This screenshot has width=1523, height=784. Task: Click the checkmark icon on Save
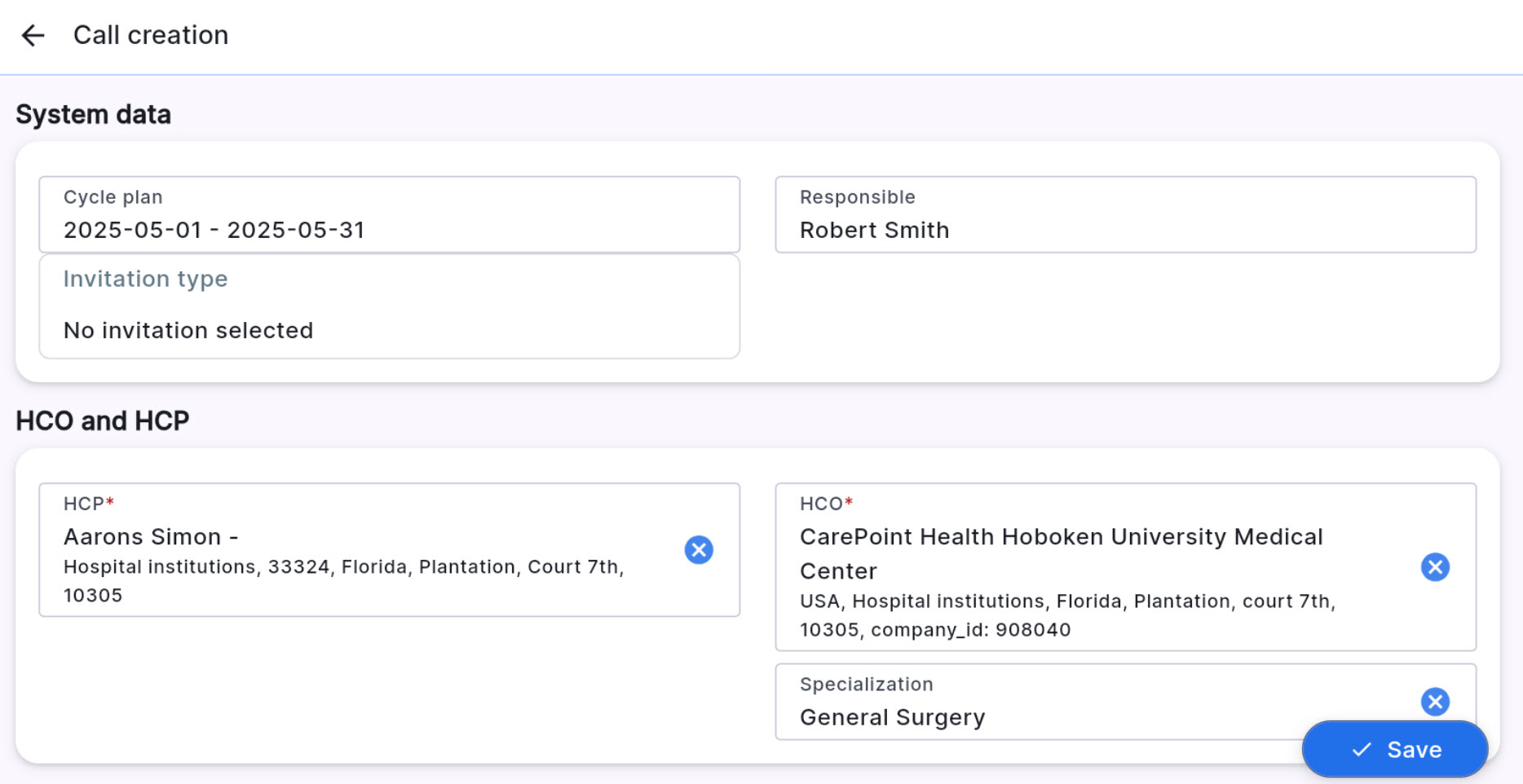(x=1362, y=750)
